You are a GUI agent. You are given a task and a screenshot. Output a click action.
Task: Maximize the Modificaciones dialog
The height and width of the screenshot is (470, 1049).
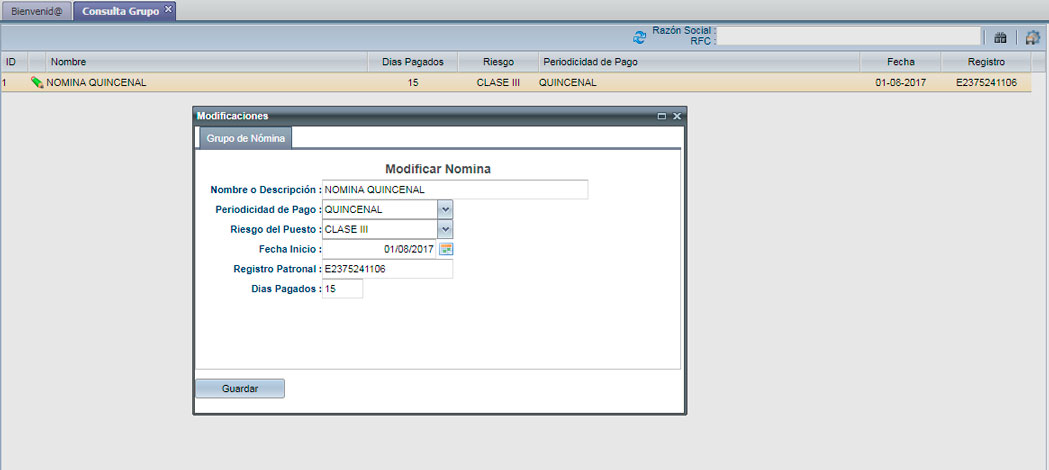(662, 116)
